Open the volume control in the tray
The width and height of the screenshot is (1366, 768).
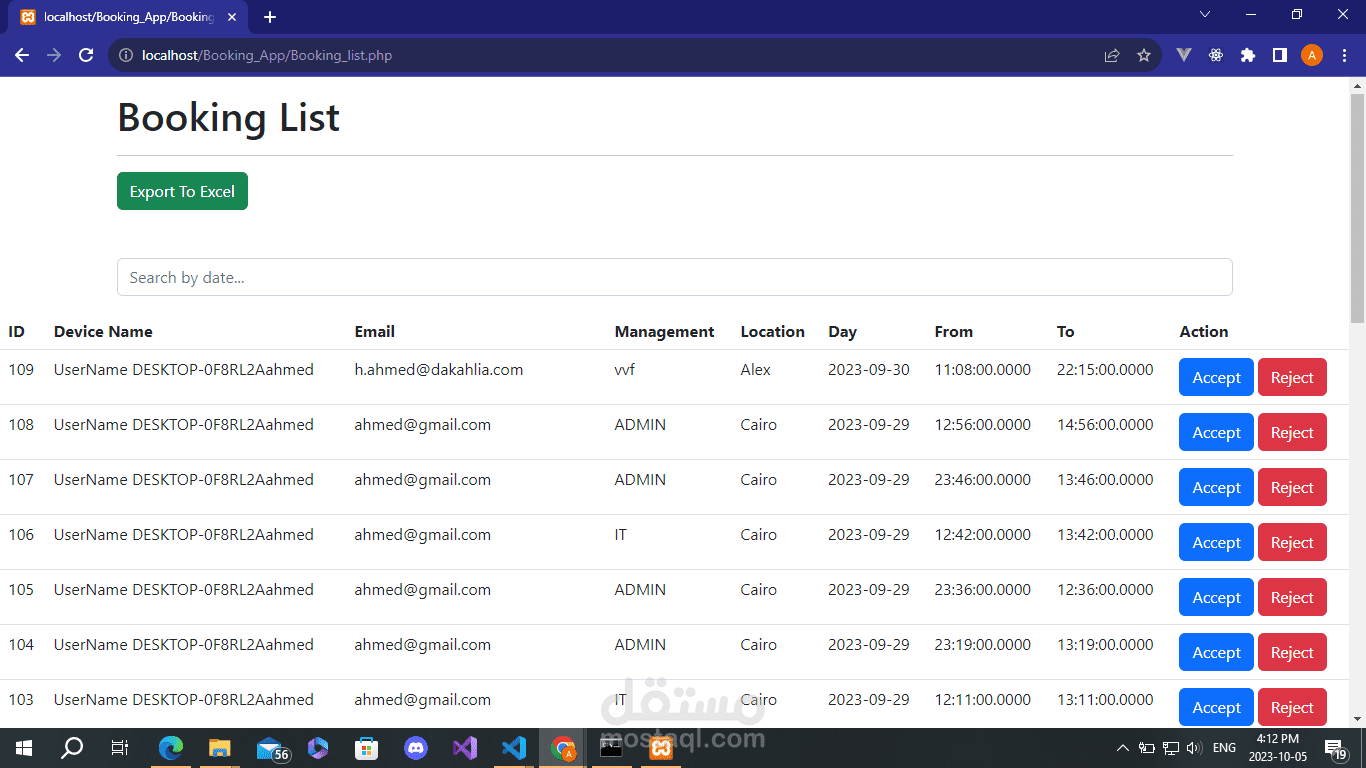pos(1194,748)
